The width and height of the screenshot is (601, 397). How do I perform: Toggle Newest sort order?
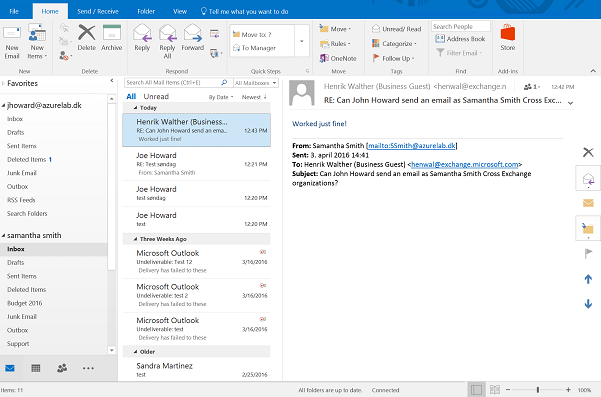coord(254,97)
